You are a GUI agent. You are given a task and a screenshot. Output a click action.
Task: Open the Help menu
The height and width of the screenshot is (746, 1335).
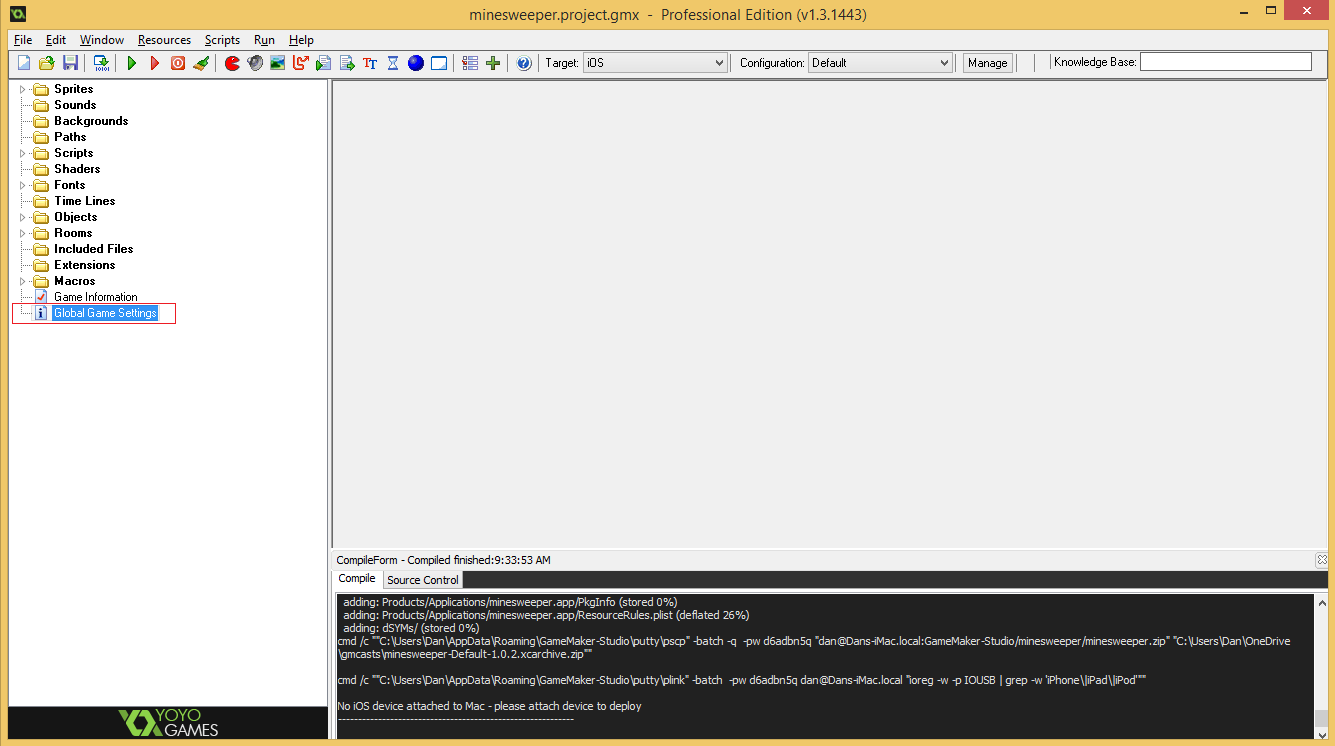[301, 40]
